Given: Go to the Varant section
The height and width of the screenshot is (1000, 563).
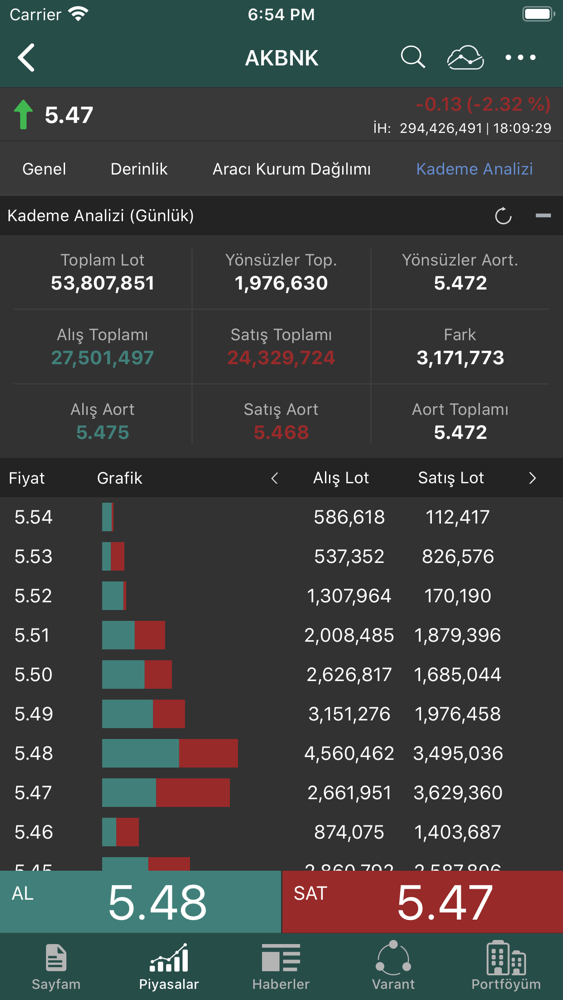Looking at the screenshot, I should [393, 966].
